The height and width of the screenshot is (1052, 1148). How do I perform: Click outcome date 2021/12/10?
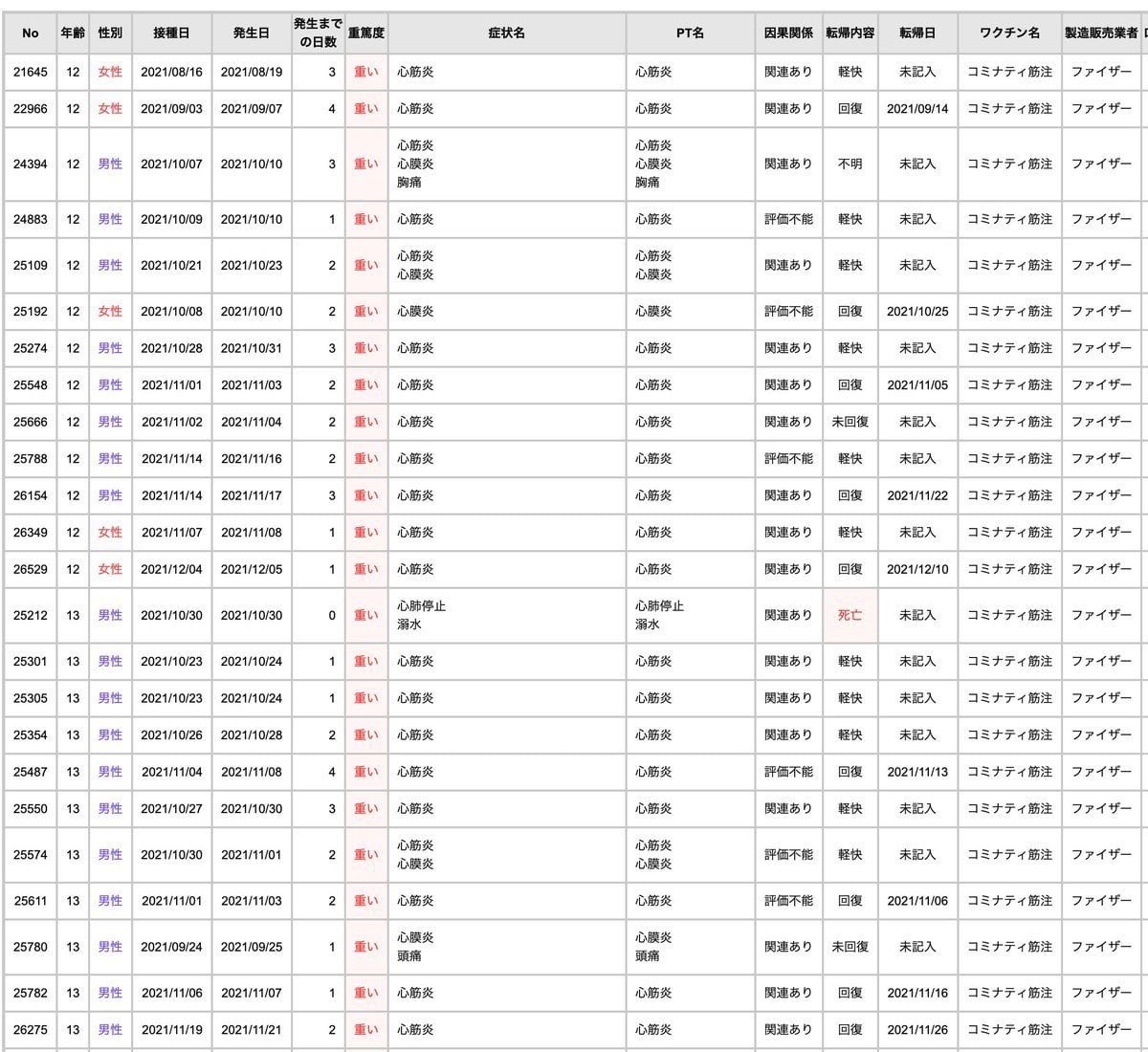[x=917, y=569]
